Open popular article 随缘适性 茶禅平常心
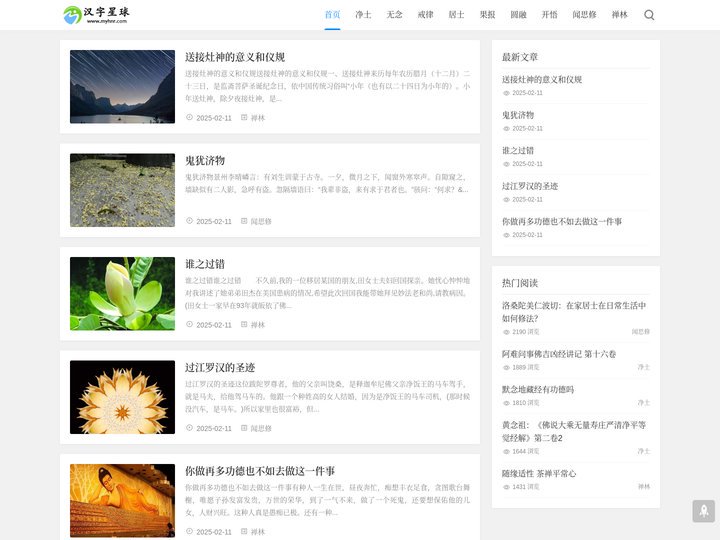This screenshot has width=720, height=540. pos(539,473)
